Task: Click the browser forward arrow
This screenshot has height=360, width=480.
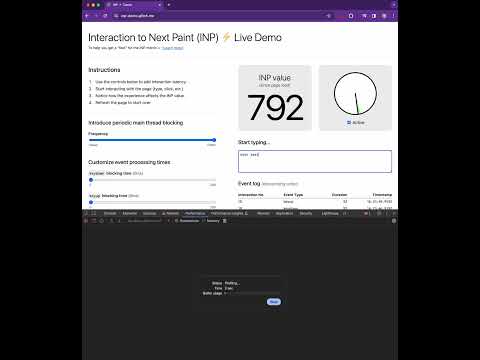Action: 96,16
